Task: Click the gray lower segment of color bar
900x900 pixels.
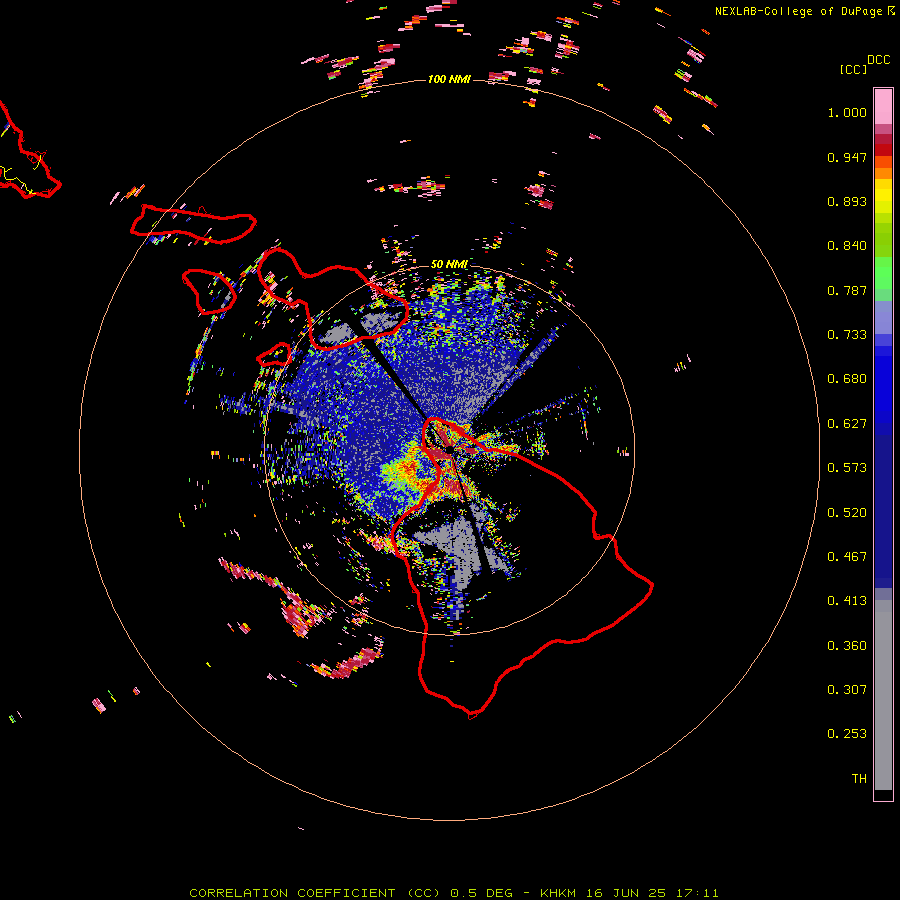Action: (x=883, y=695)
